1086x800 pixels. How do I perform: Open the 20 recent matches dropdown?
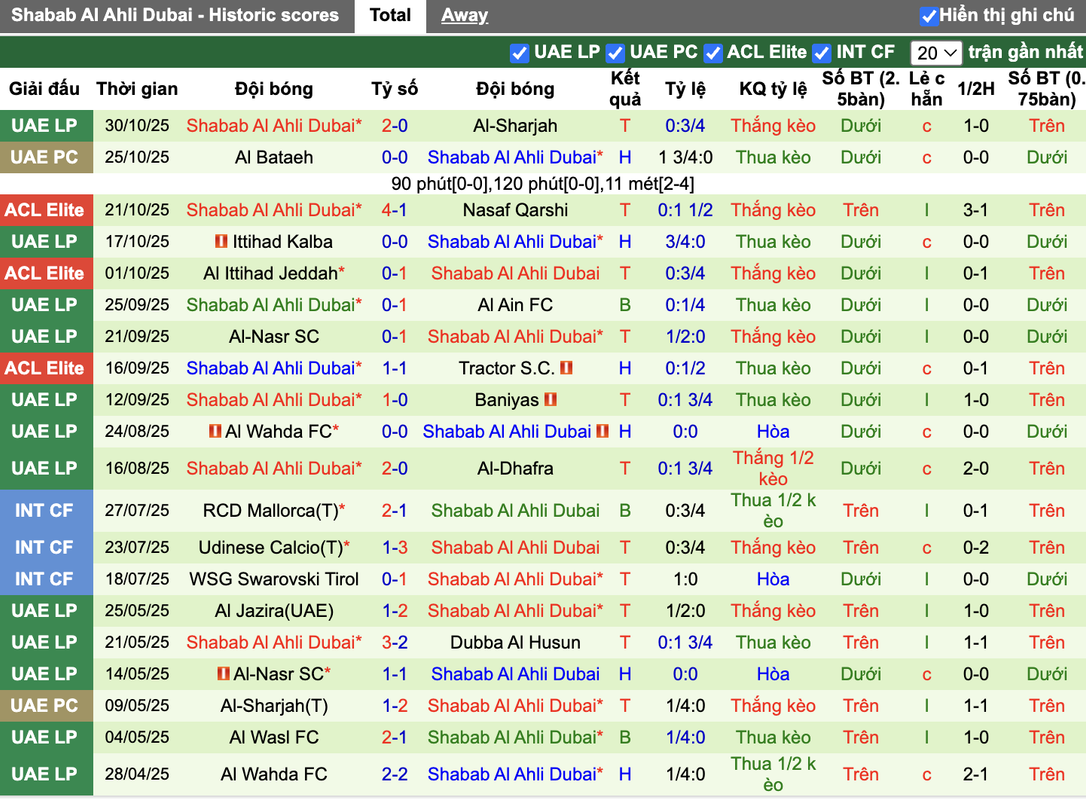tap(936, 53)
